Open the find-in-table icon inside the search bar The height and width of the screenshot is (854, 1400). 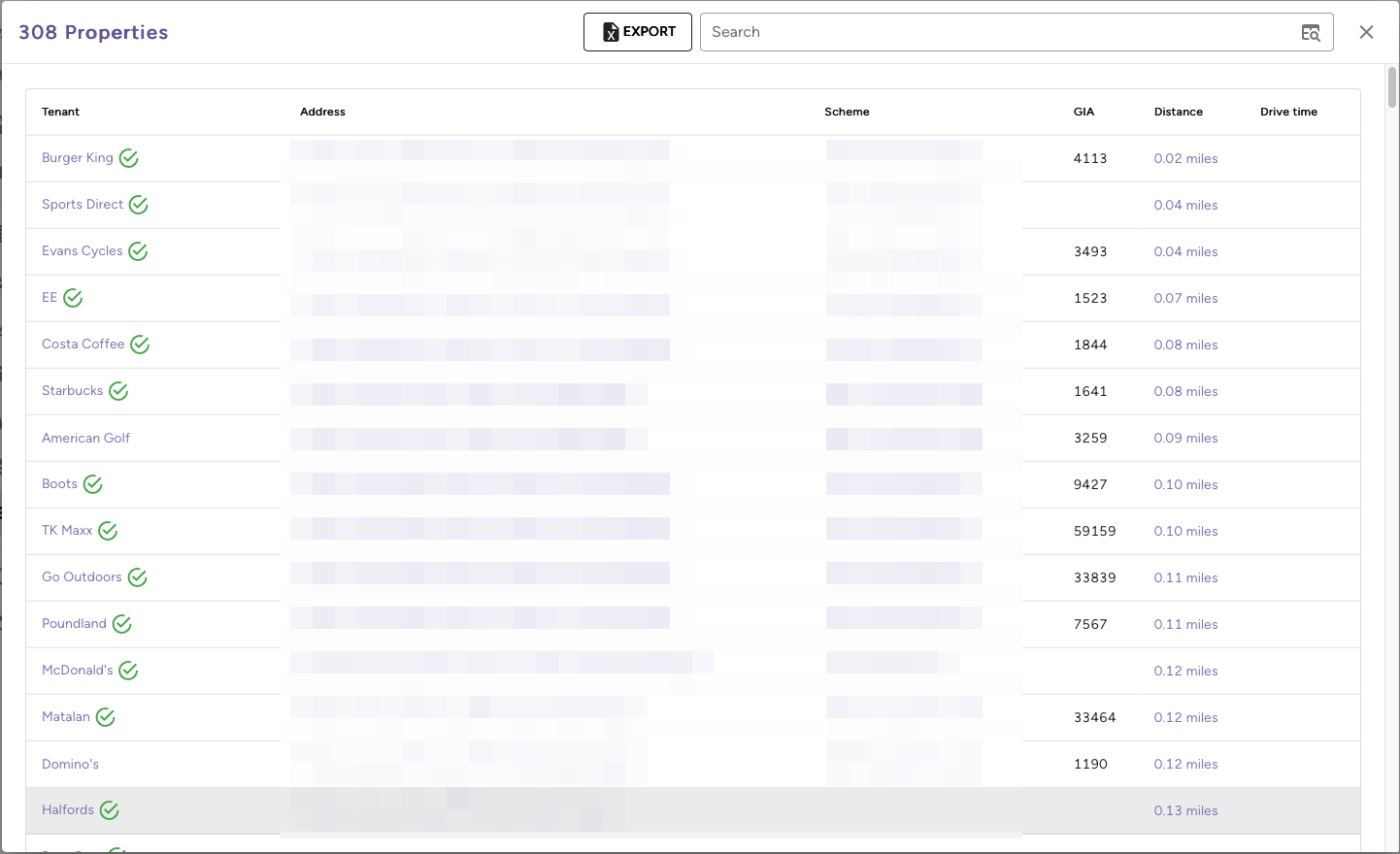[1310, 32]
